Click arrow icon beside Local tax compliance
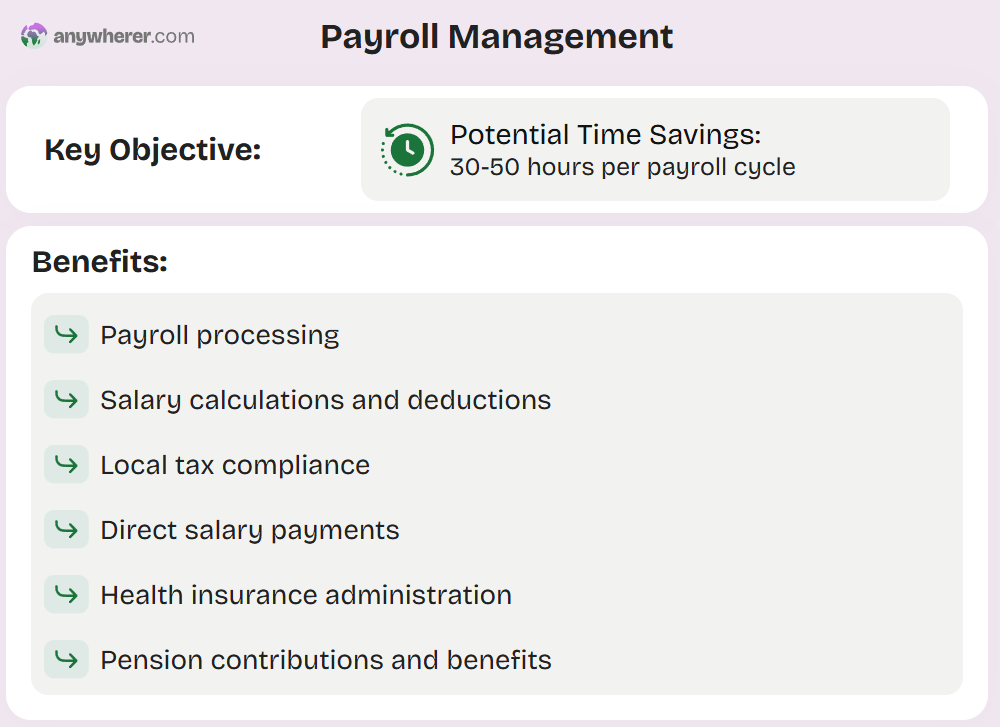 [66, 465]
